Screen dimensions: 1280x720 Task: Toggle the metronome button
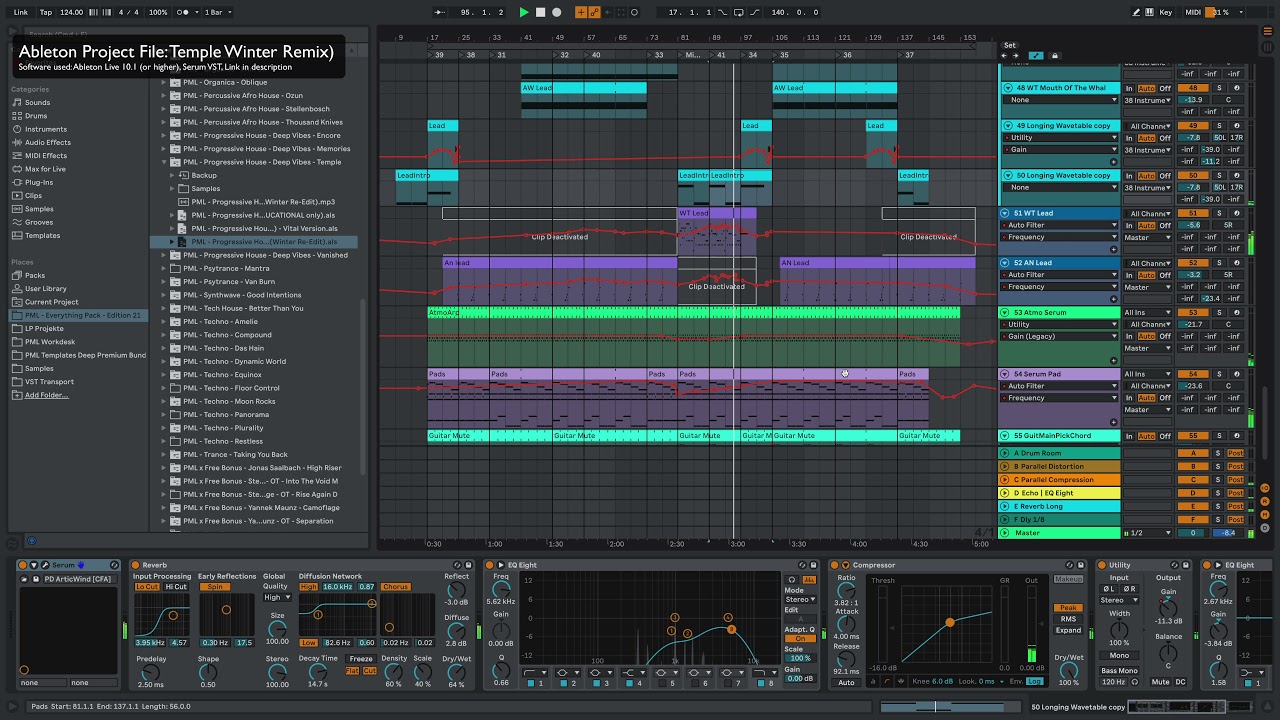(183, 12)
